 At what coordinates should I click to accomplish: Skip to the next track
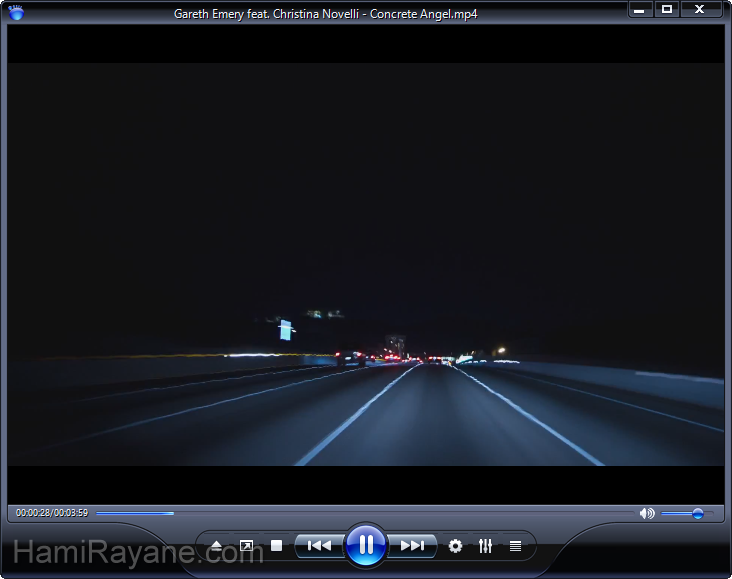412,545
